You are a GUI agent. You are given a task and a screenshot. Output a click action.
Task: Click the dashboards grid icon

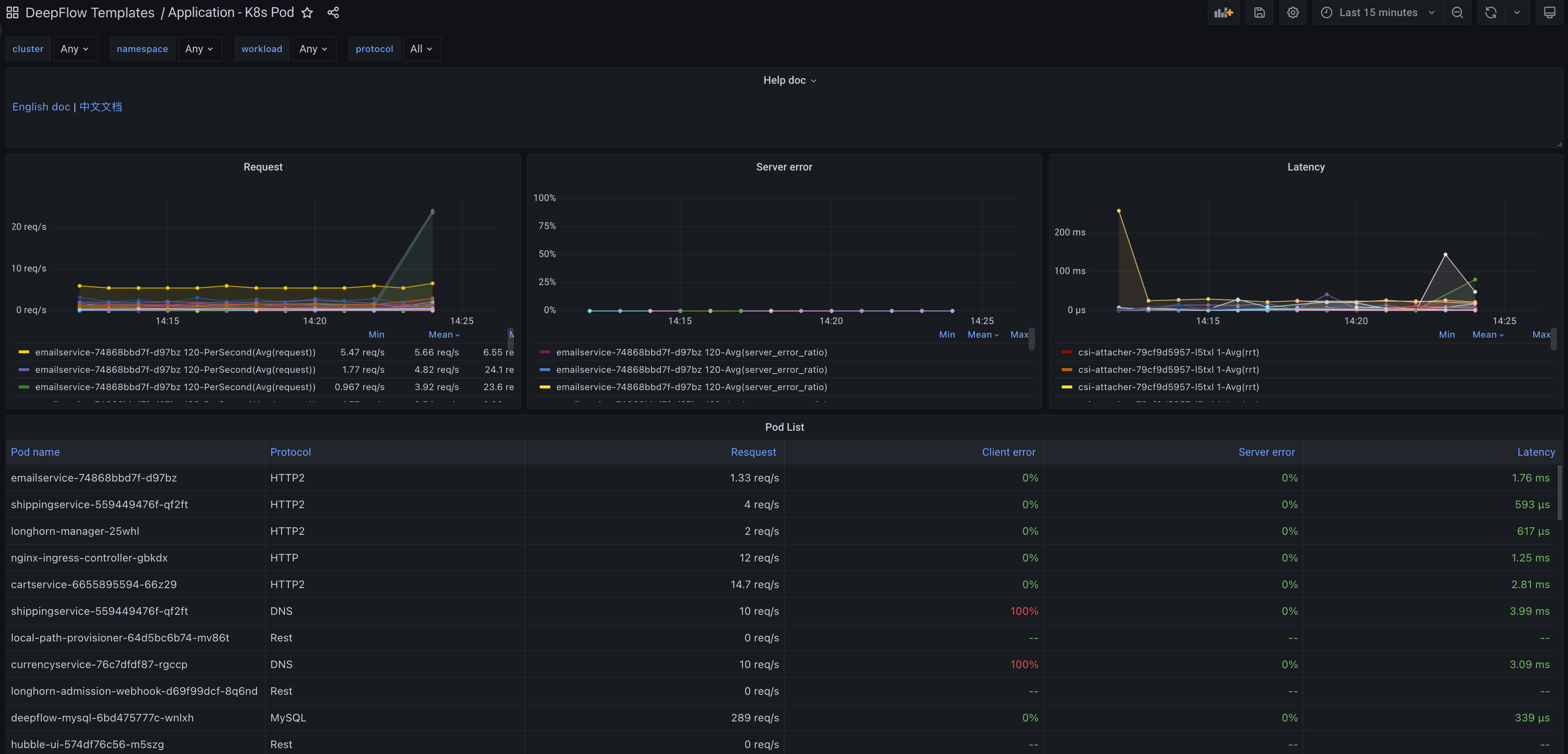12,12
